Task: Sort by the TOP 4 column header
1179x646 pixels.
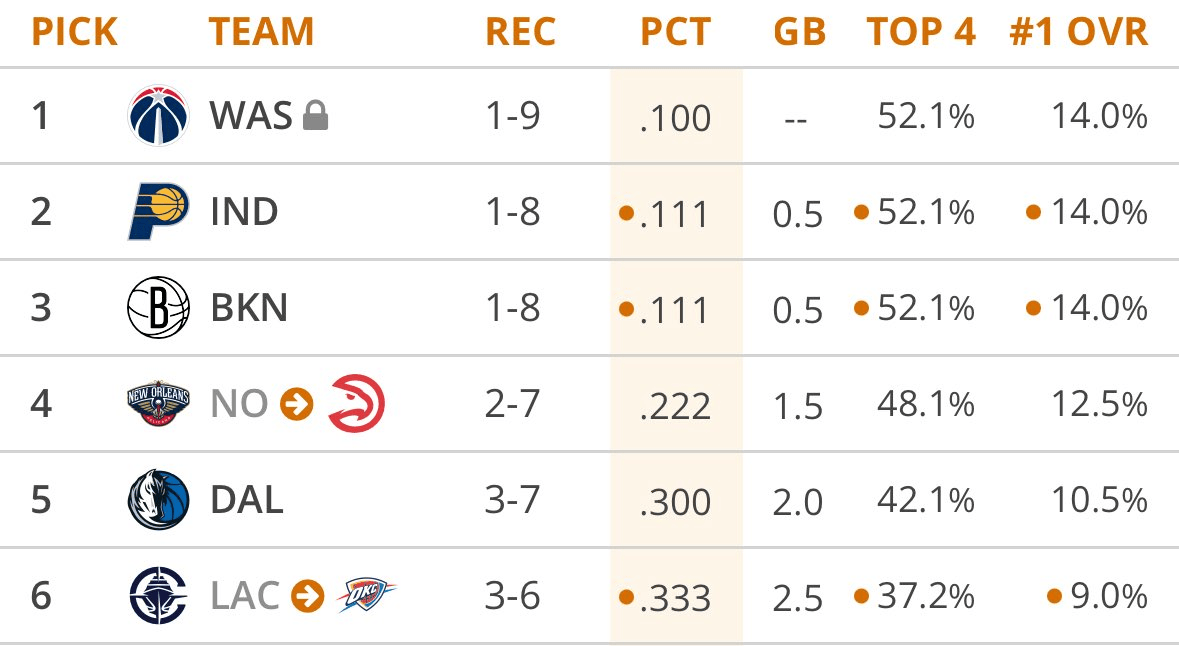Action: 920,32
